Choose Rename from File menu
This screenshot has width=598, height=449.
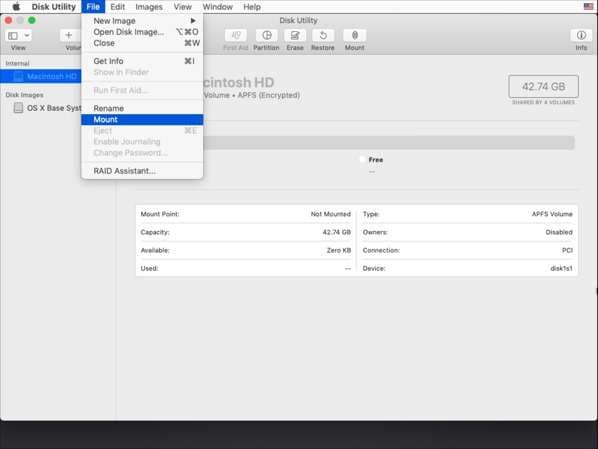pyautogui.click(x=142, y=108)
